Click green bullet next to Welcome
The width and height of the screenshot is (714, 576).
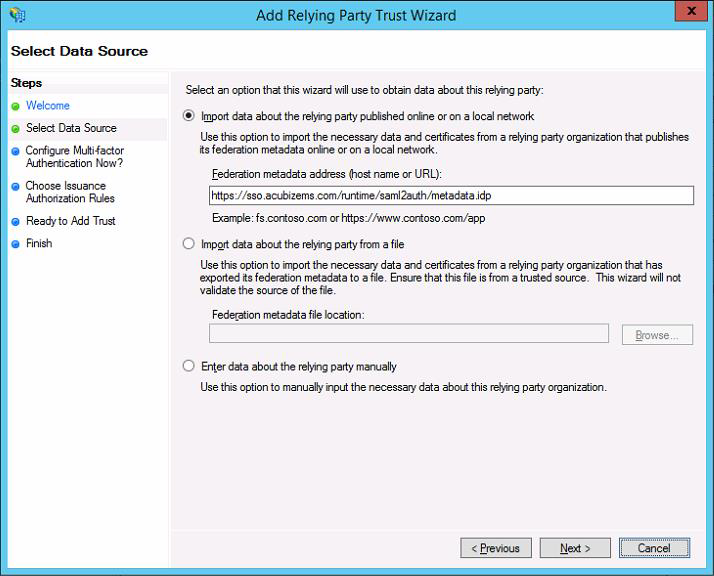pyautogui.click(x=15, y=106)
